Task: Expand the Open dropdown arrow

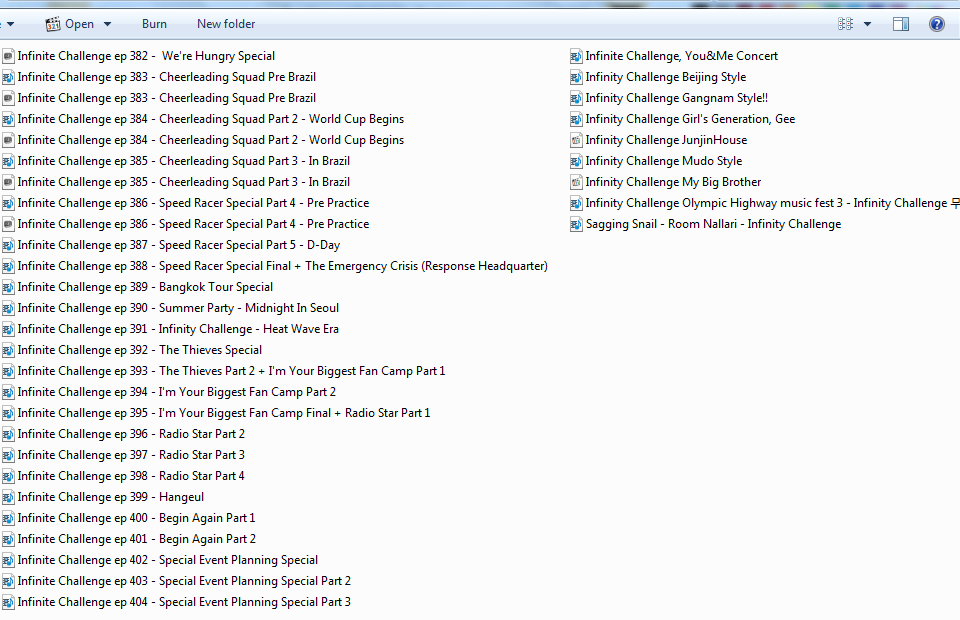Action: (108, 24)
